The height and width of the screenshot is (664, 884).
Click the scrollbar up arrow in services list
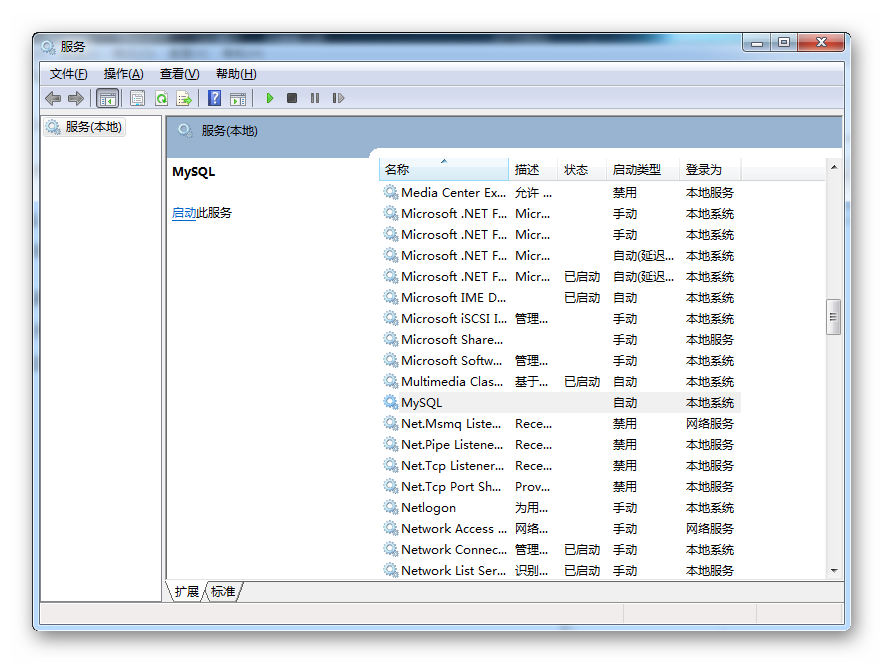point(834,167)
